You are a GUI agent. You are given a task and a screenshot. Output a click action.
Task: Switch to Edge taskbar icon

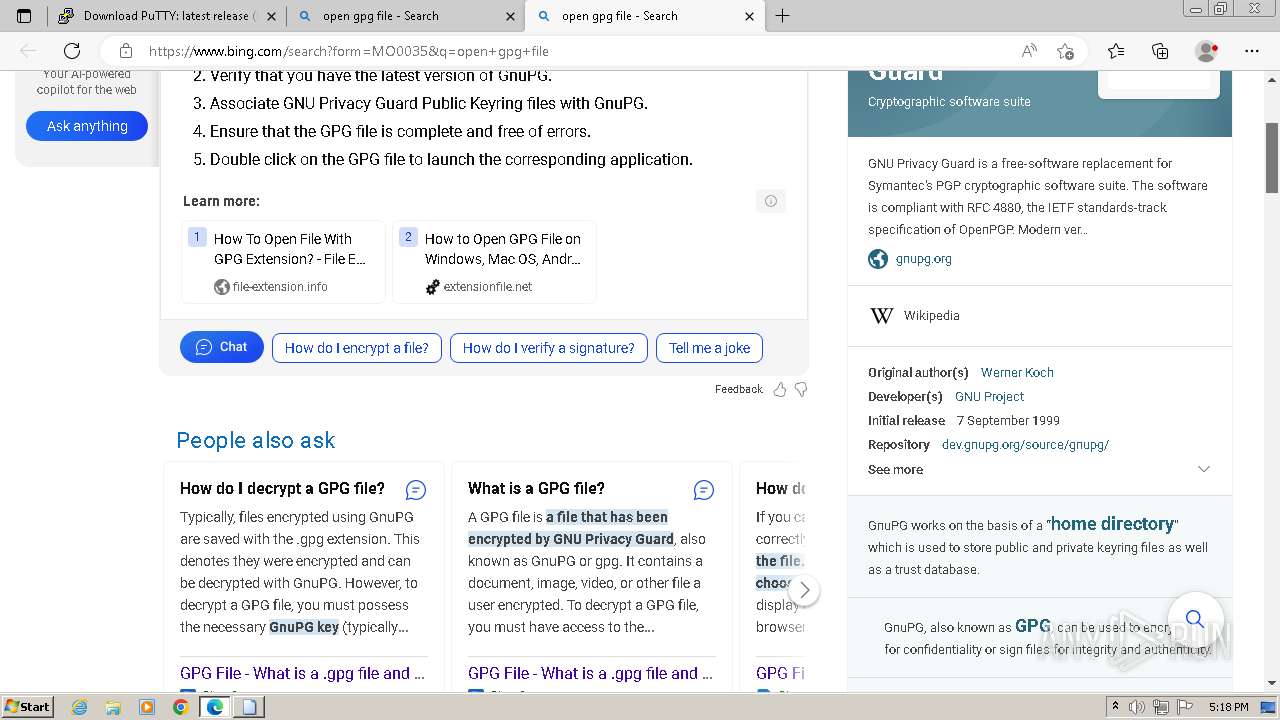(214, 707)
